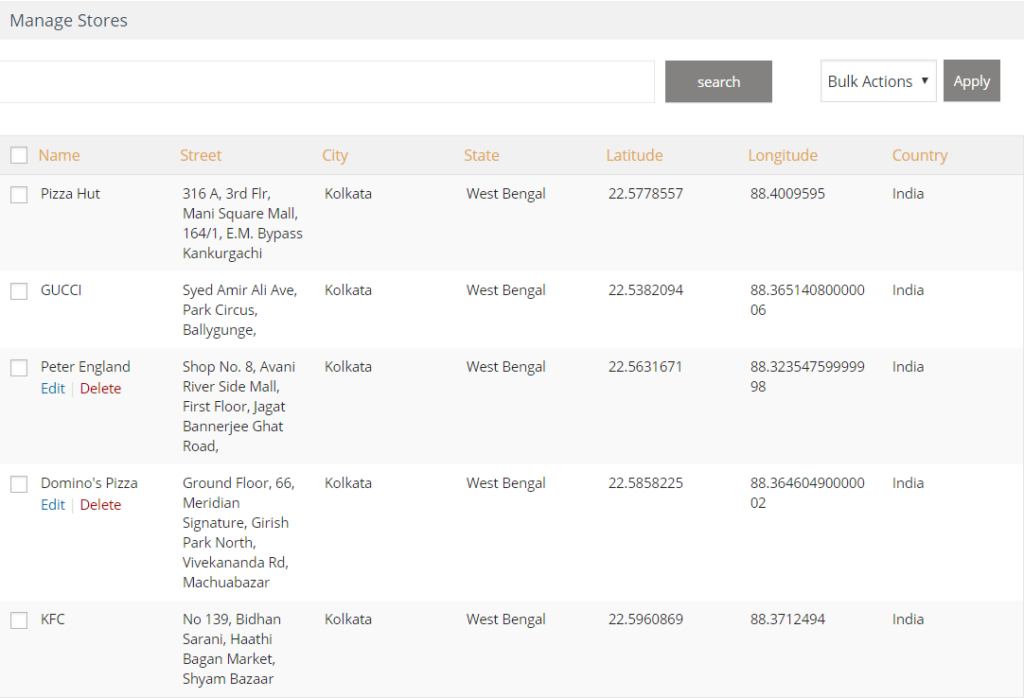Click the Pizza Hut store name

pos(70,194)
